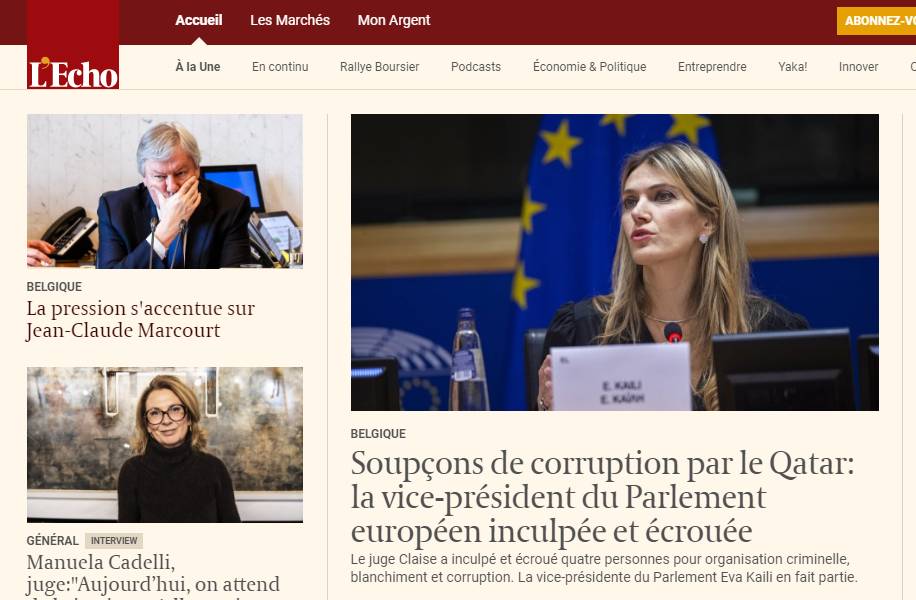Select Économie & Politique menu item
Viewport: 916px width, 600px height.
coord(589,67)
